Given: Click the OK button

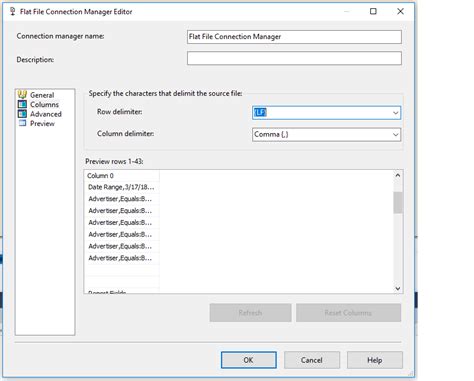Looking at the screenshot, I should tap(249, 360).
